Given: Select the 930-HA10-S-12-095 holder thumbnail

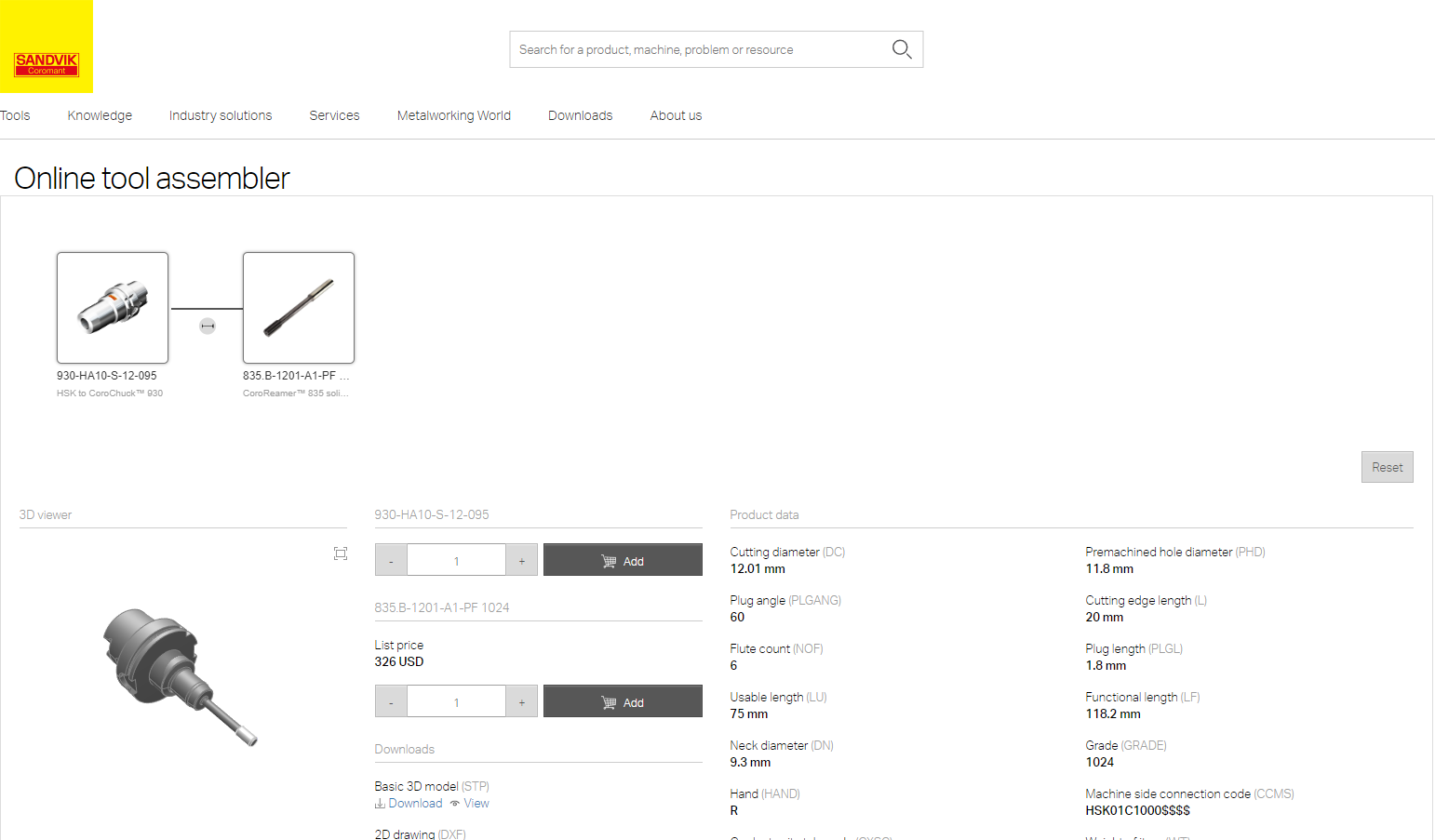Looking at the screenshot, I should click(x=113, y=308).
